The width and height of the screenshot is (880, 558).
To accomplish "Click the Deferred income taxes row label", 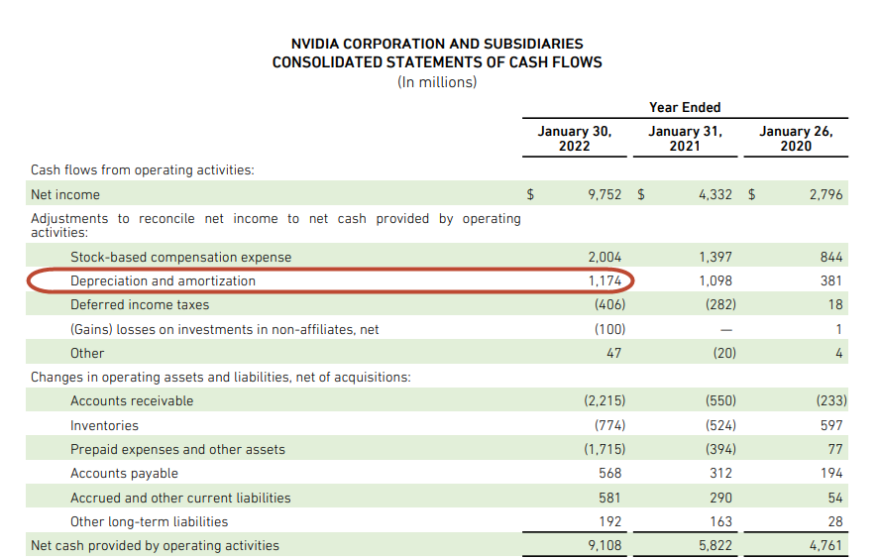I will (140, 305).
